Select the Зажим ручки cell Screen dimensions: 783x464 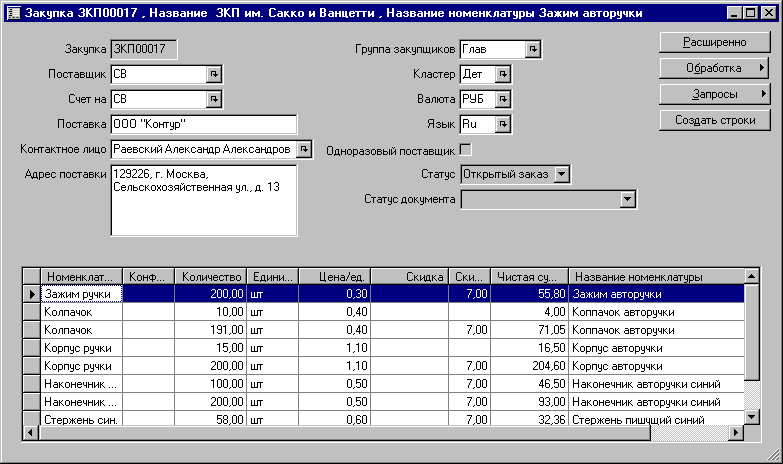tap(81, 294)
